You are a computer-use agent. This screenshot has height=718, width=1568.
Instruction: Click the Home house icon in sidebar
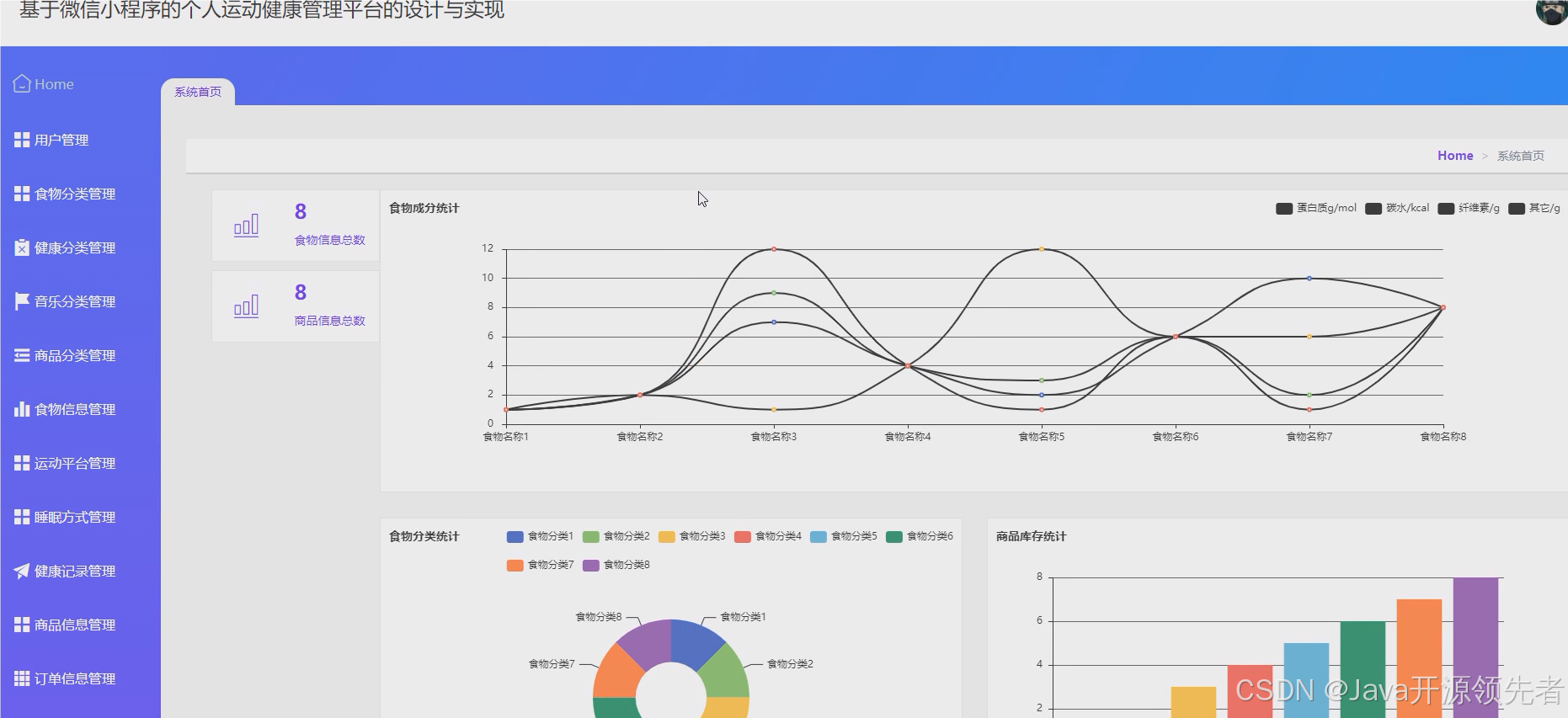pyautogui.click(x=22, y=84)
